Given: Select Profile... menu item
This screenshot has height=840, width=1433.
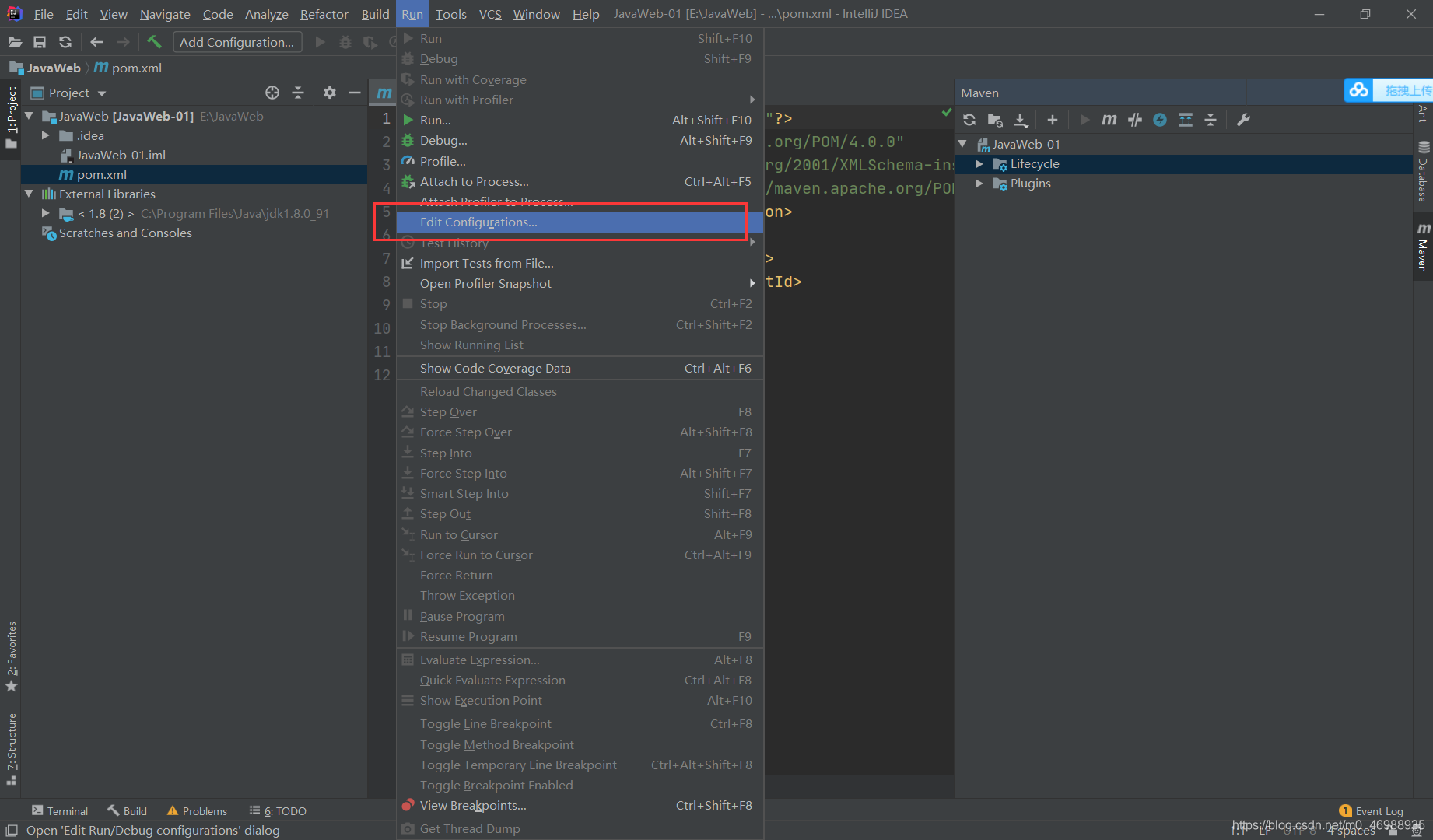Looking at the screenshot, I should pyautogui.click(x=580, y=161).
